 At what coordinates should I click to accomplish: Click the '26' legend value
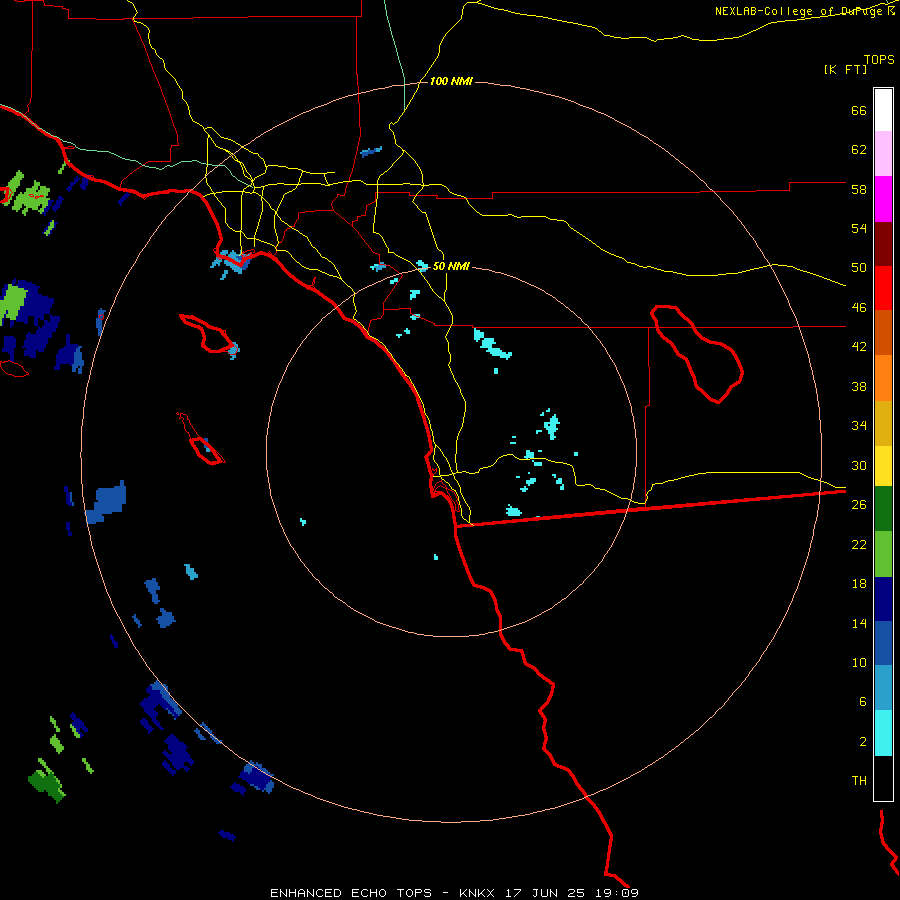(x=859, y=505)
